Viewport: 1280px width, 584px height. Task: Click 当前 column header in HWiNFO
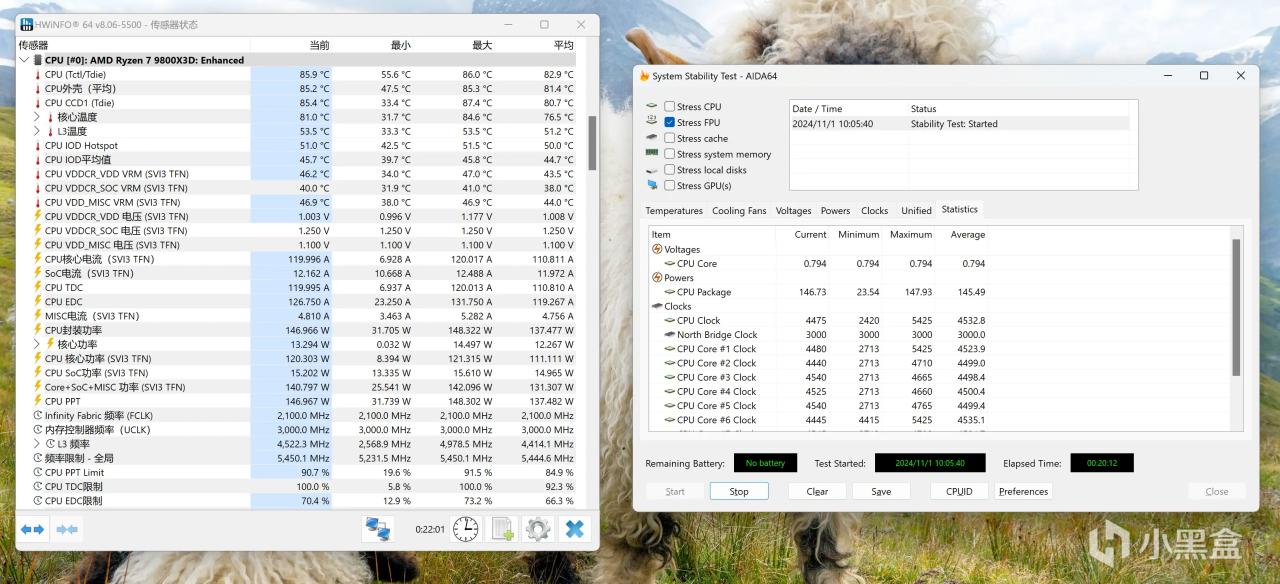(319, 45)
